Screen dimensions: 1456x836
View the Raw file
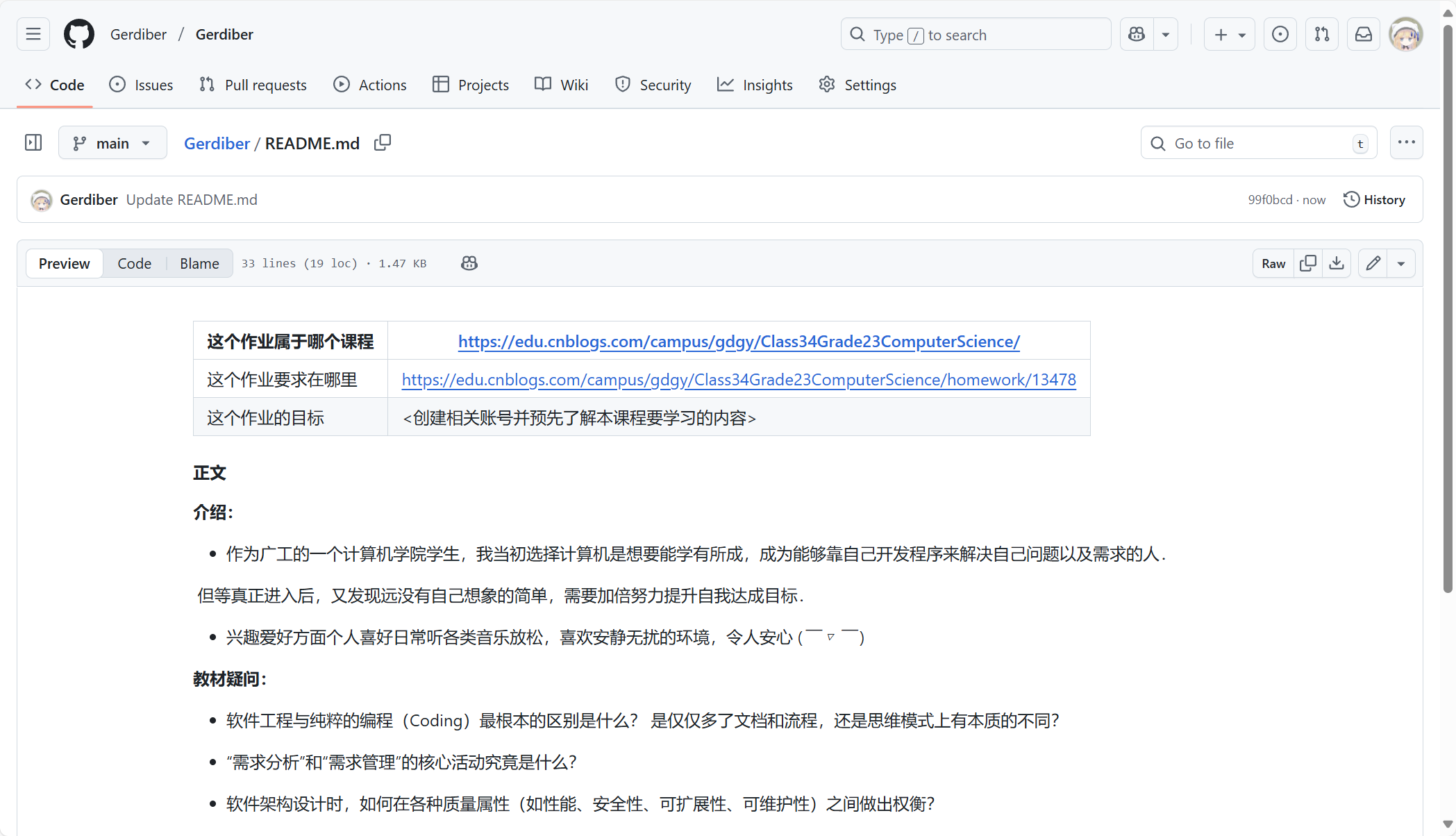(x=1272, y=263)
